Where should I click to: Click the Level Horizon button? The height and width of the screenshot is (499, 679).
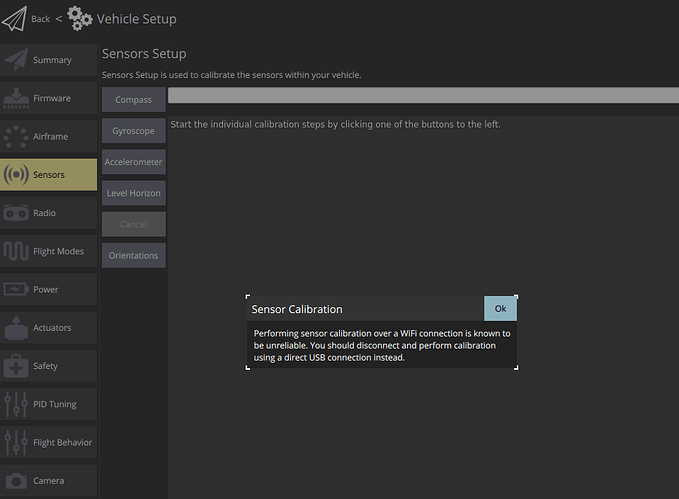[134, 193]
